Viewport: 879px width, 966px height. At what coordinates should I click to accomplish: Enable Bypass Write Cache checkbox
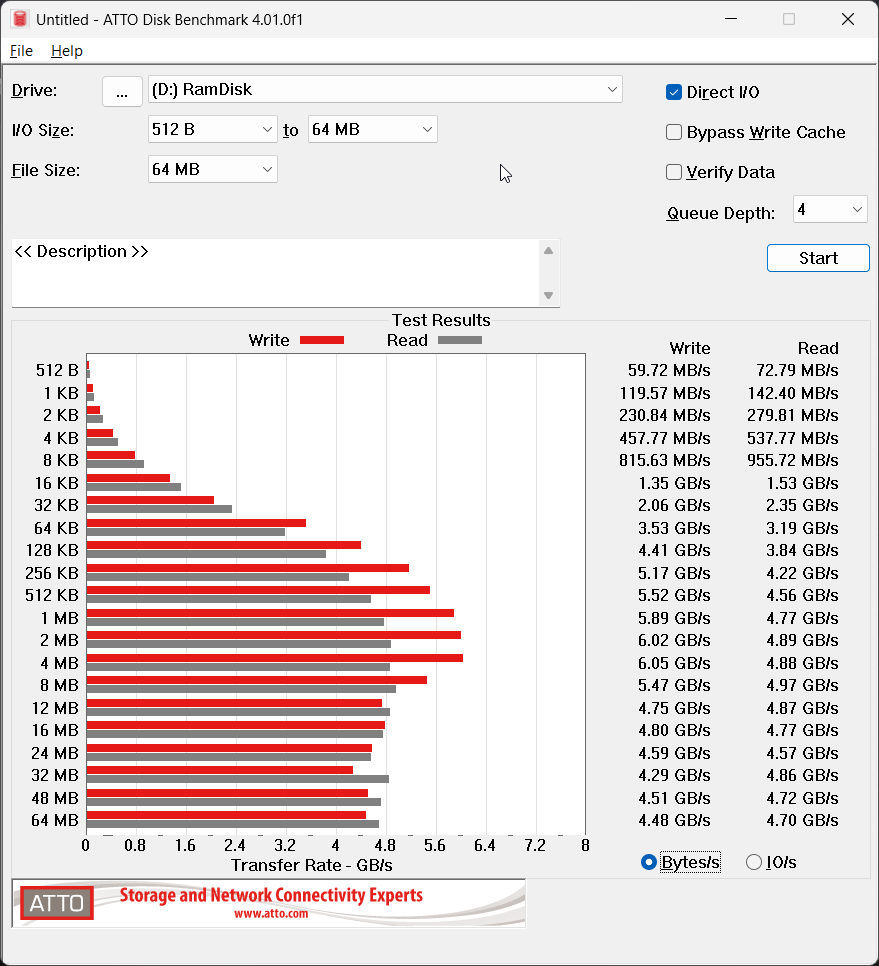pyautogui.click(x=674, y=132)
